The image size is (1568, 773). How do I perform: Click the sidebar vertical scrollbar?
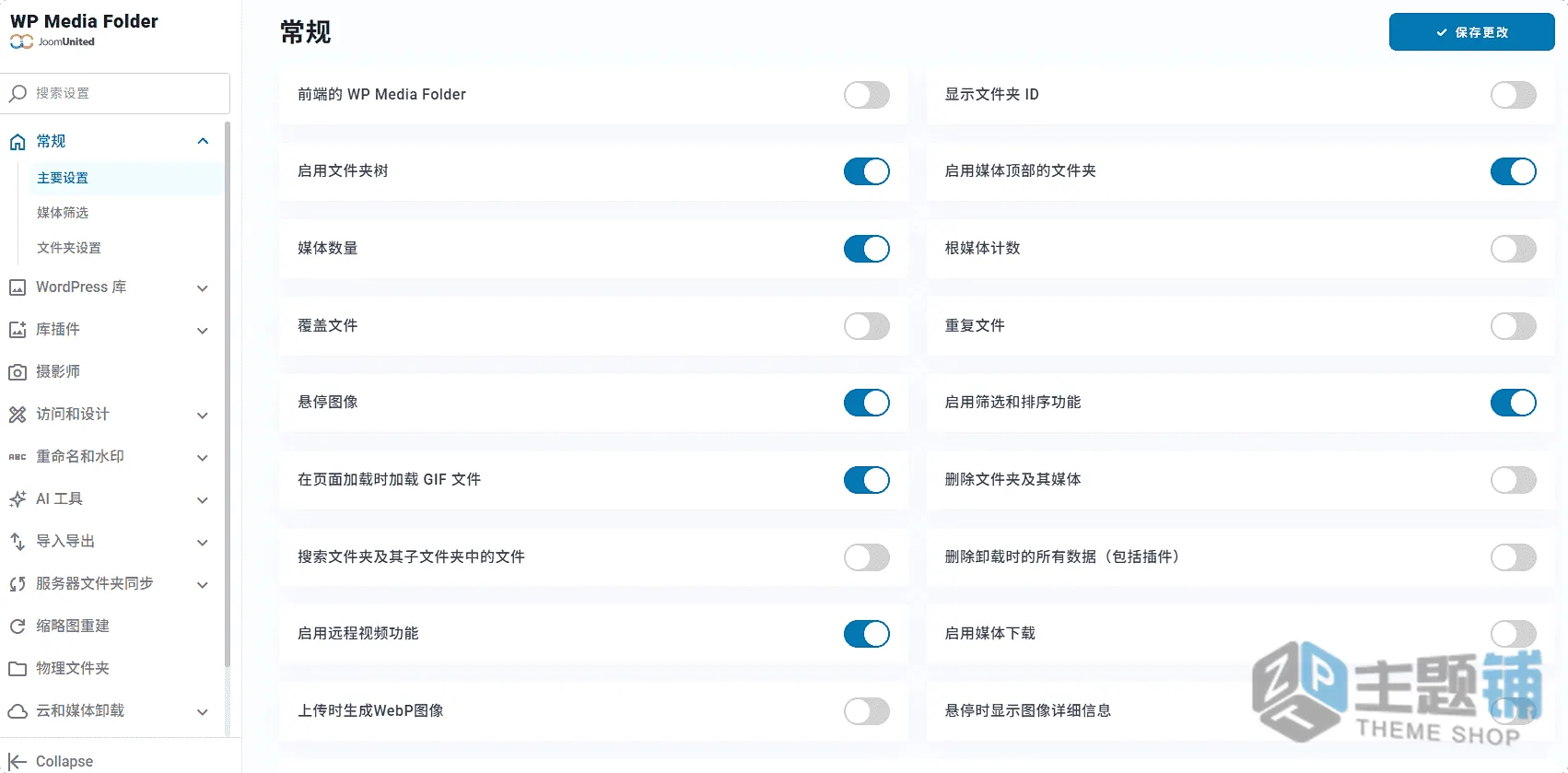[x=227, y=396]
